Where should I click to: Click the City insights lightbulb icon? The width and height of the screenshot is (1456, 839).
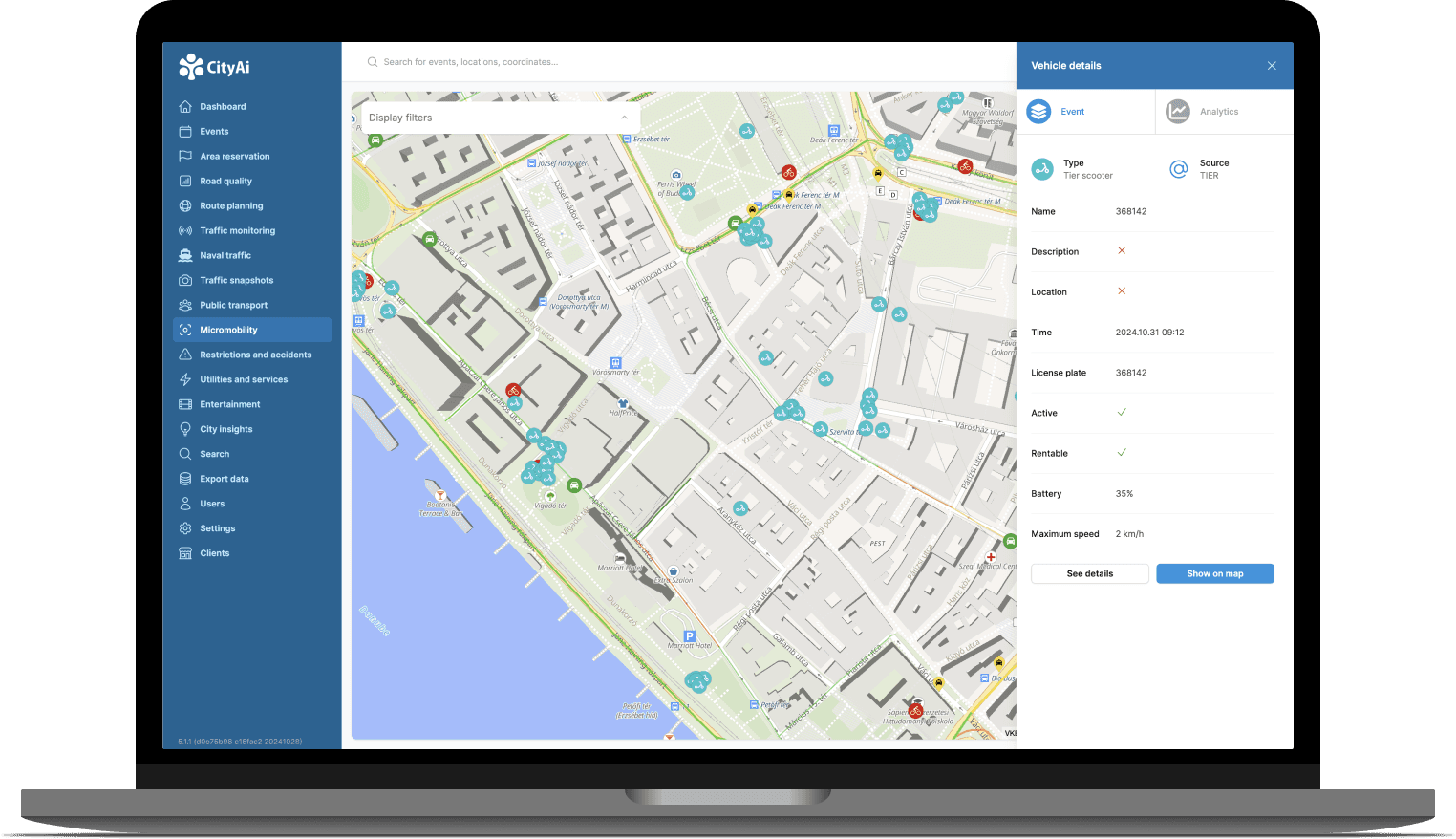[185, 429]
